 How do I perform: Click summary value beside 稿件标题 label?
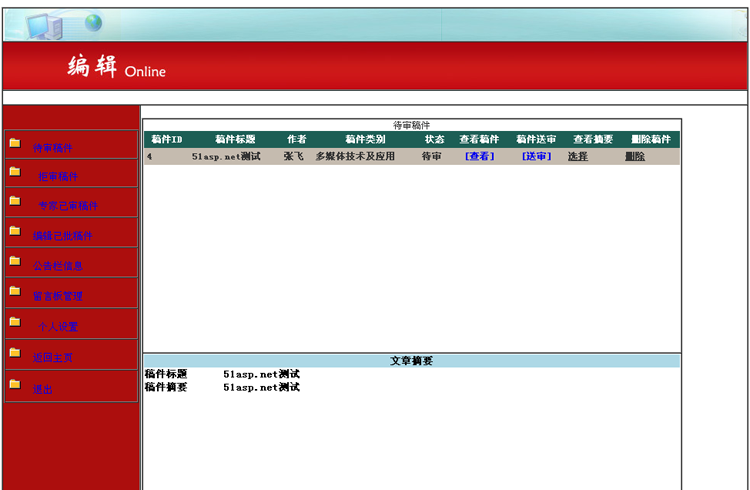[262, 374]
